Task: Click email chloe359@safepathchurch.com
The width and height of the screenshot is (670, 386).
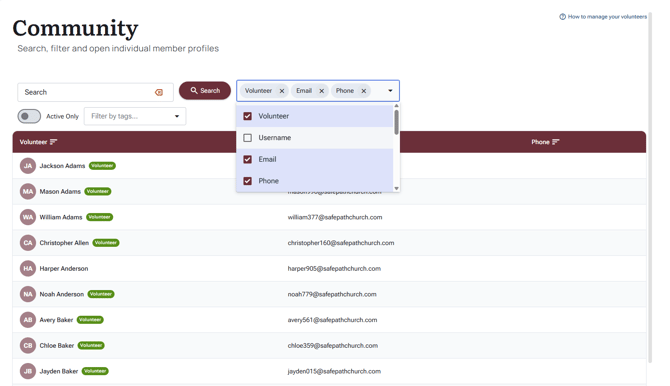Action: coord(333,345)
